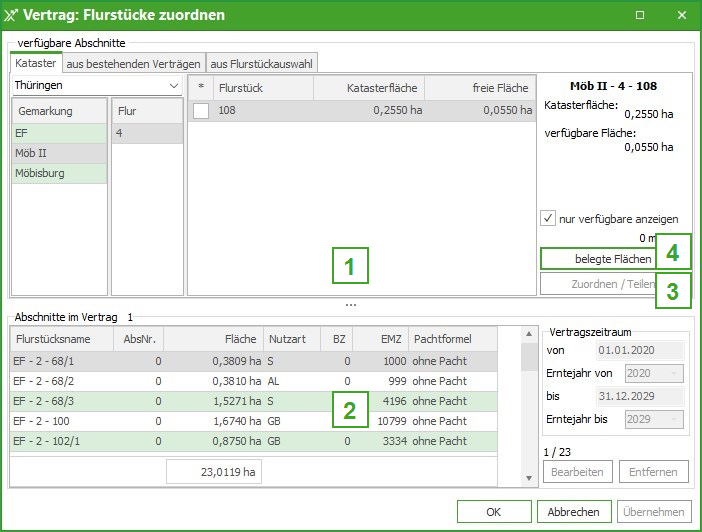The width and height of the screenshot is (702, 532).
Task: Switch to 'aus bestehenden Verträgen' tab
Action: pyautogui.click(x=133, y=62)
